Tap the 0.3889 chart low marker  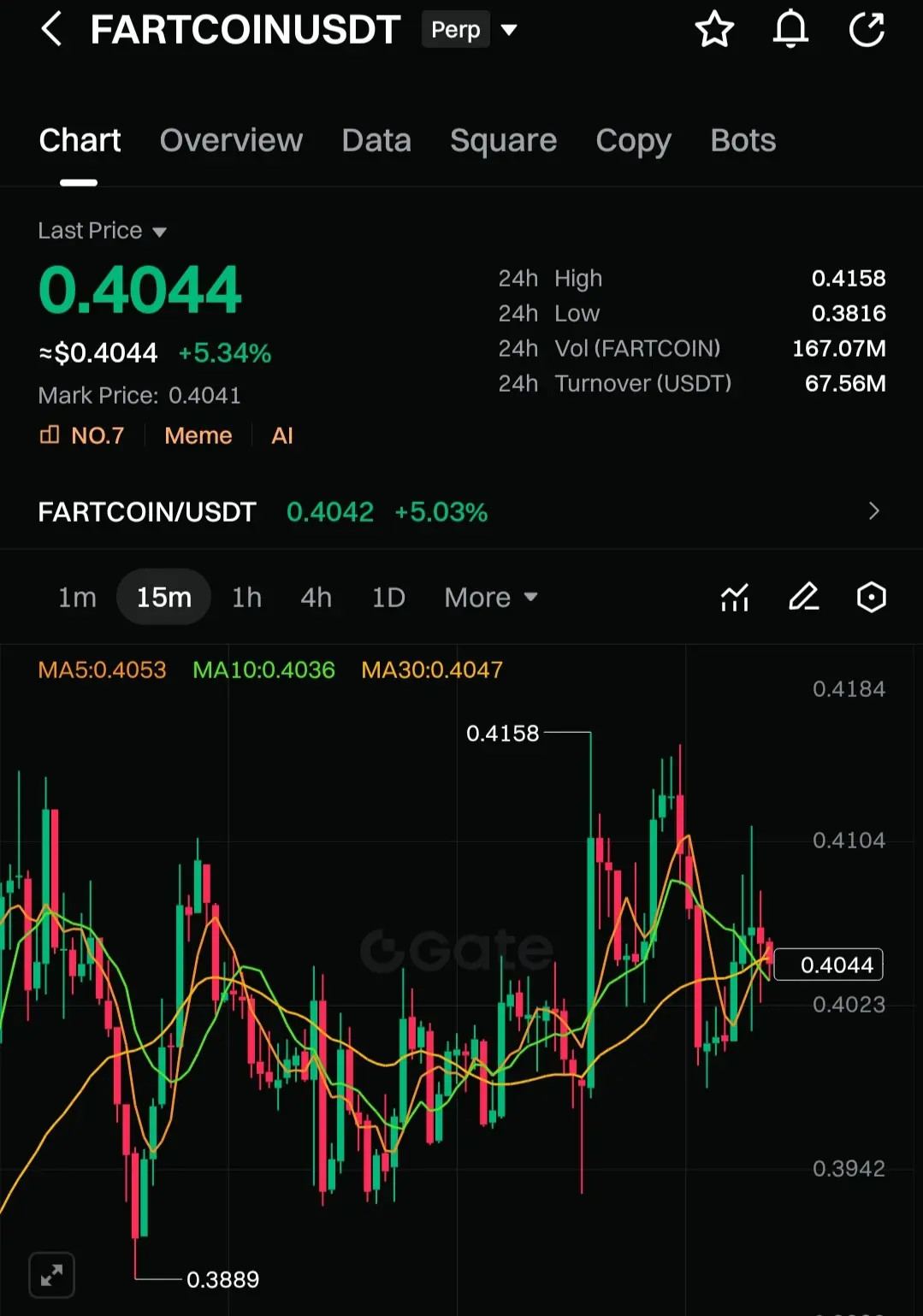(222, 1279)
